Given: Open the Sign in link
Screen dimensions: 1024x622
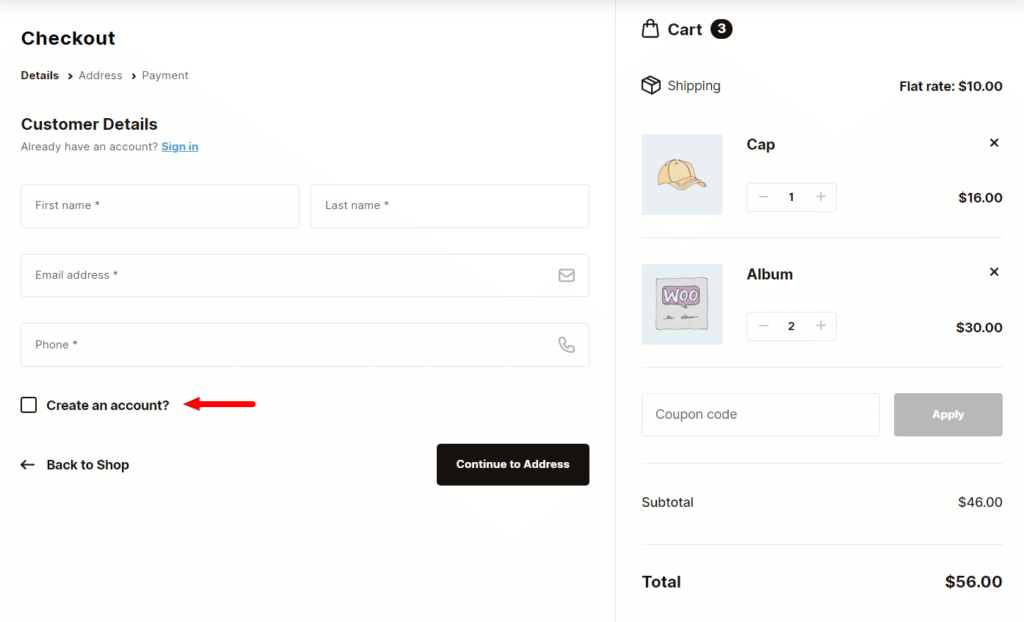Looking at the screenshot, I should pyautogui.click(x=179, y=146).
